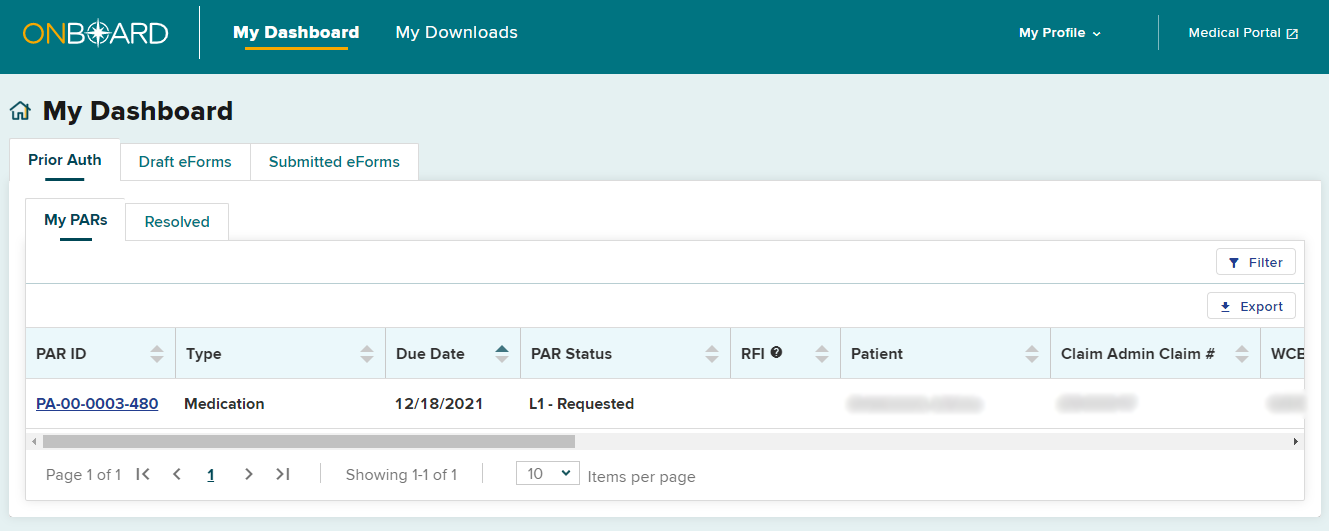
Task: Go to the next page arrow
Action: pos(249,474)
